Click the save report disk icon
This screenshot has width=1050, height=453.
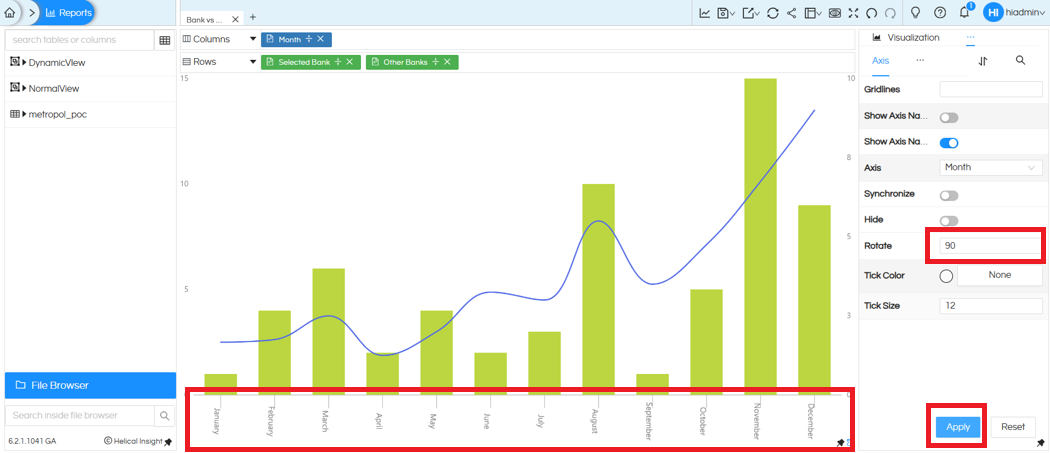tap(723, 13)
